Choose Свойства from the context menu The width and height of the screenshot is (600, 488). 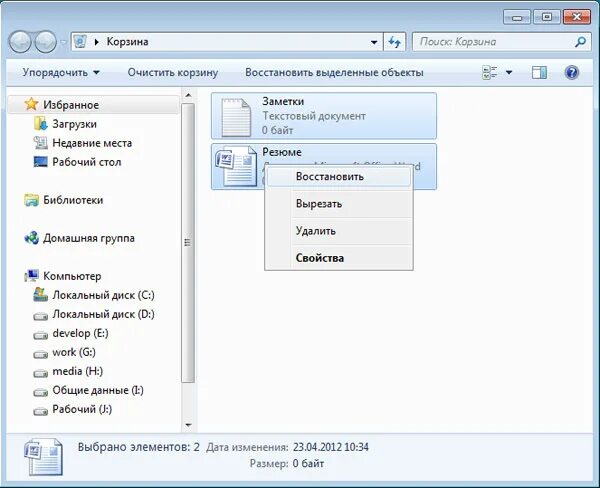(339, 258)
